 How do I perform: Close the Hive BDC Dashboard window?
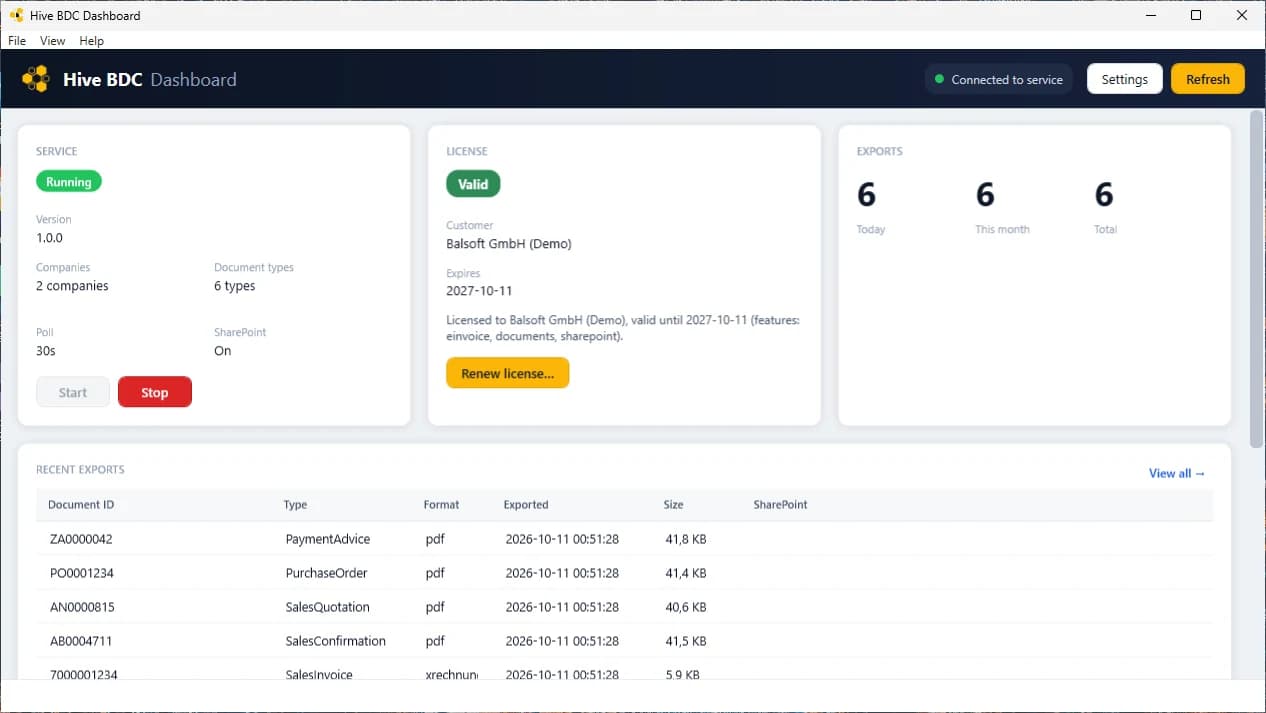coord(1242,15)
